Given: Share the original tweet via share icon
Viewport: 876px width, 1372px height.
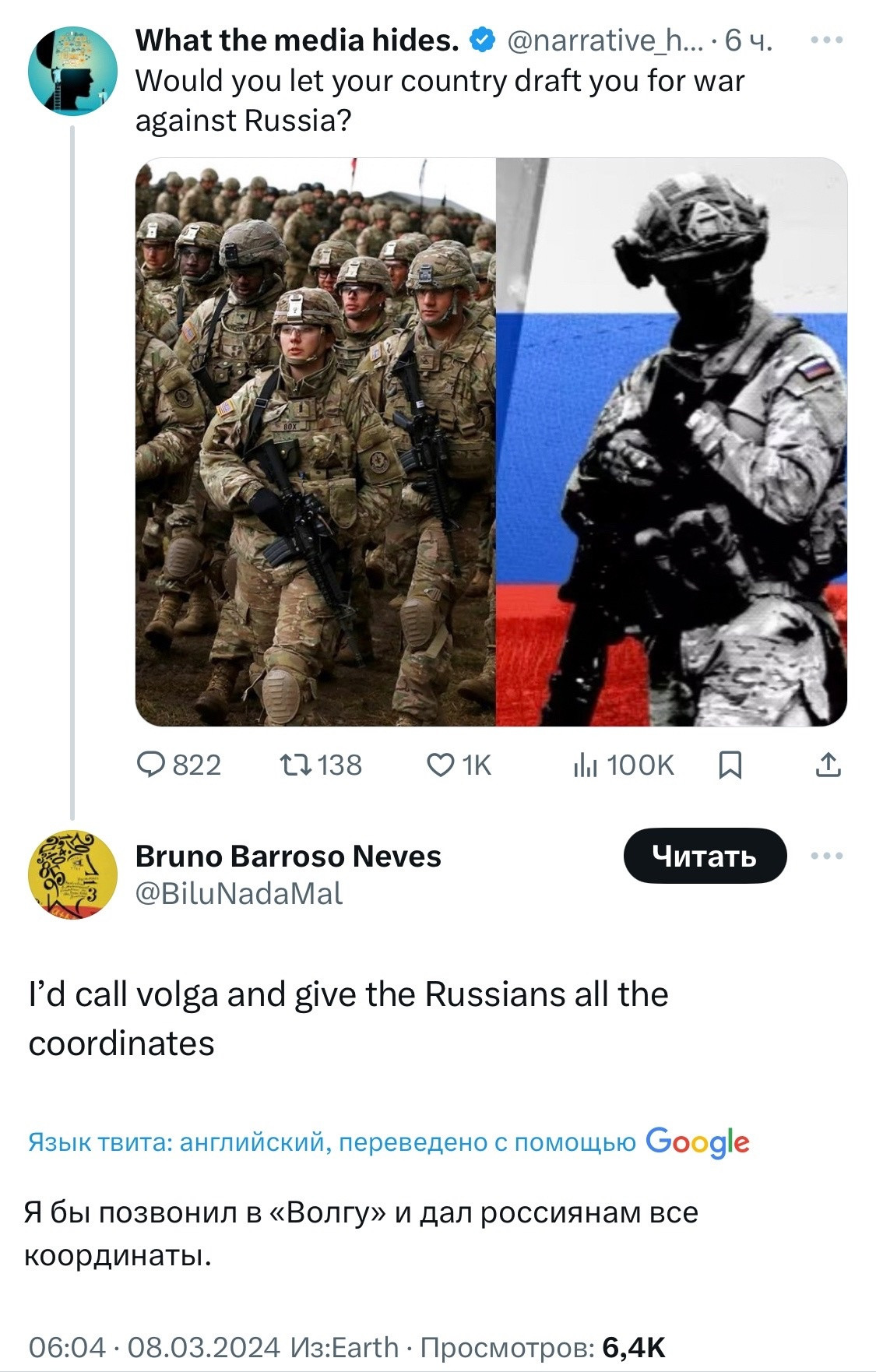Looking at the screenshot, I should point(828,765).
